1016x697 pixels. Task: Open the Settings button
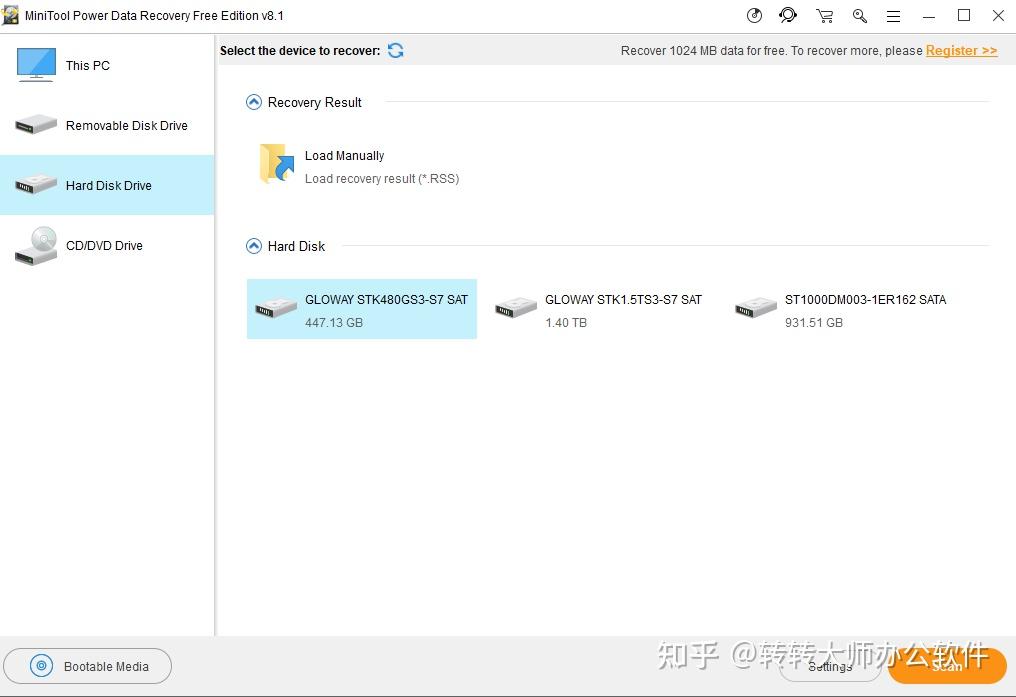[830, 667]
